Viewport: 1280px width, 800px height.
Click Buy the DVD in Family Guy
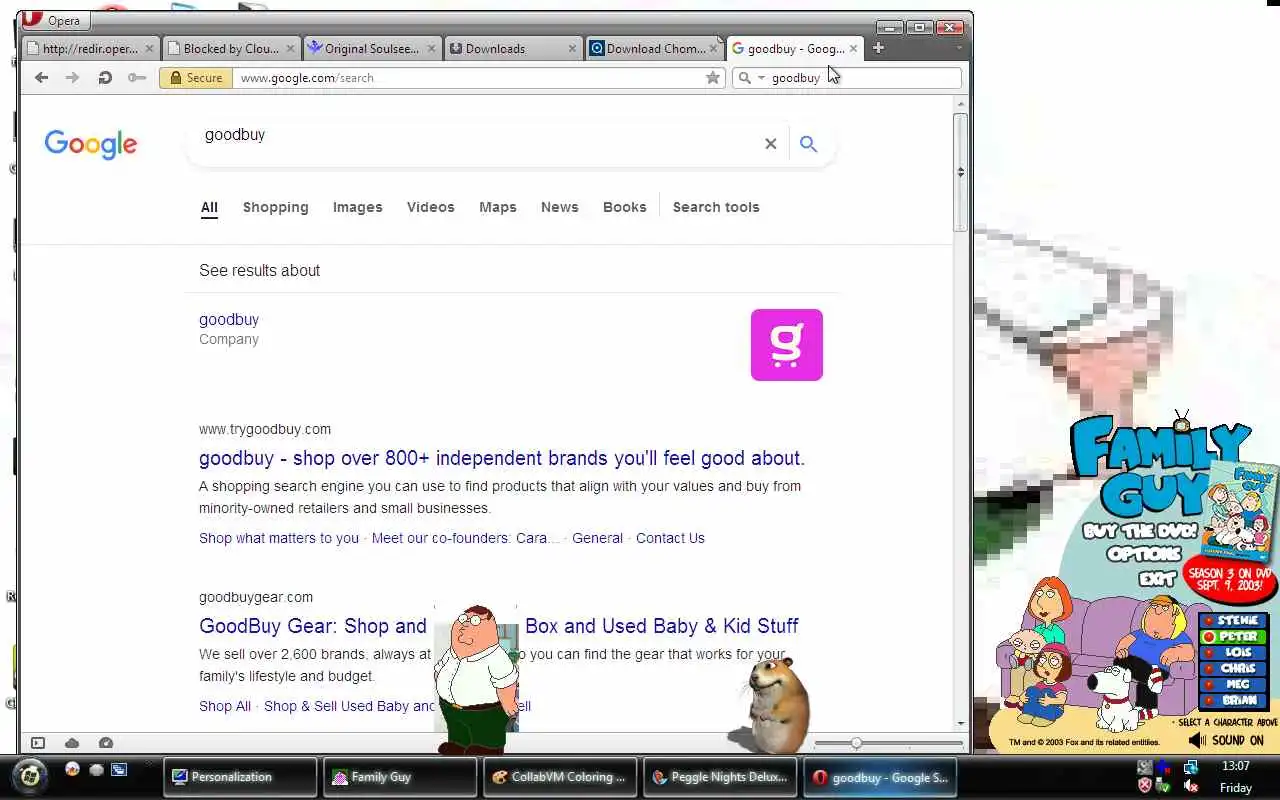(1140, 531)
